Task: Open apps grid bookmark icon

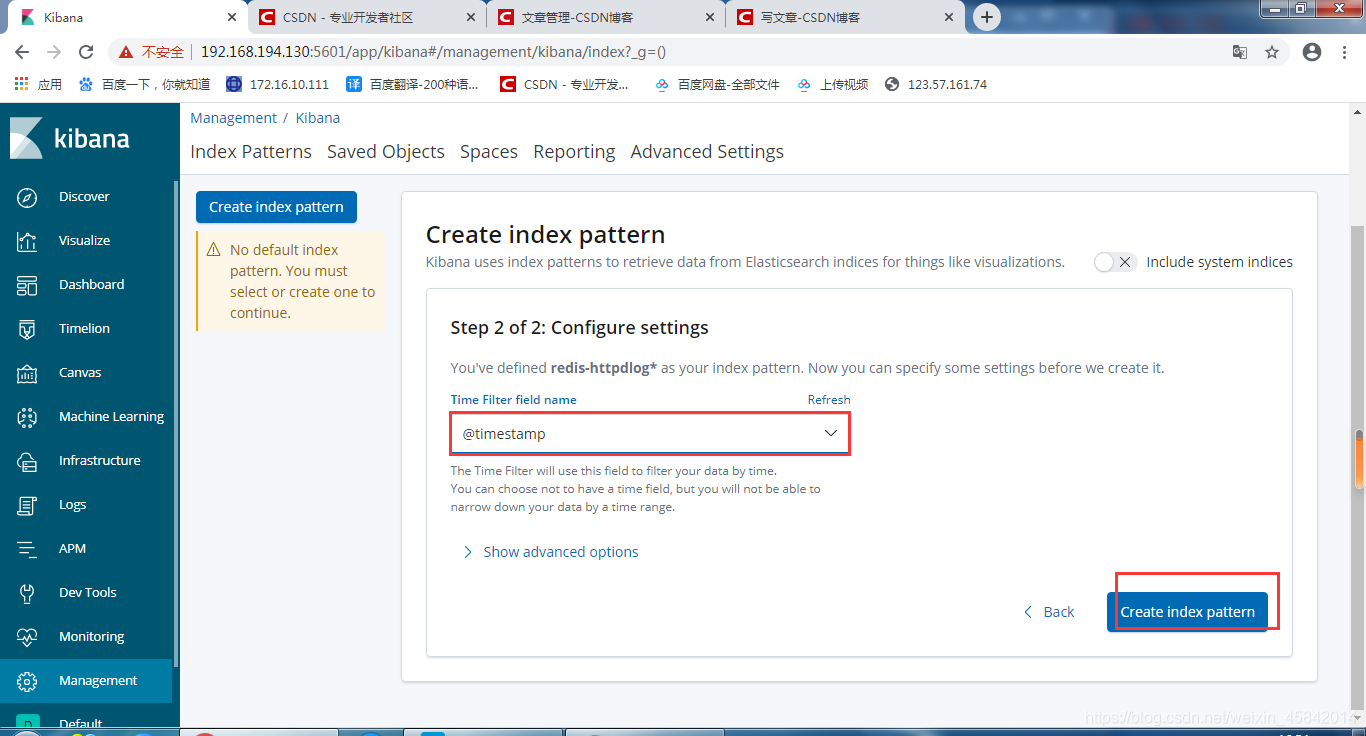Action: tap(22, 84)
